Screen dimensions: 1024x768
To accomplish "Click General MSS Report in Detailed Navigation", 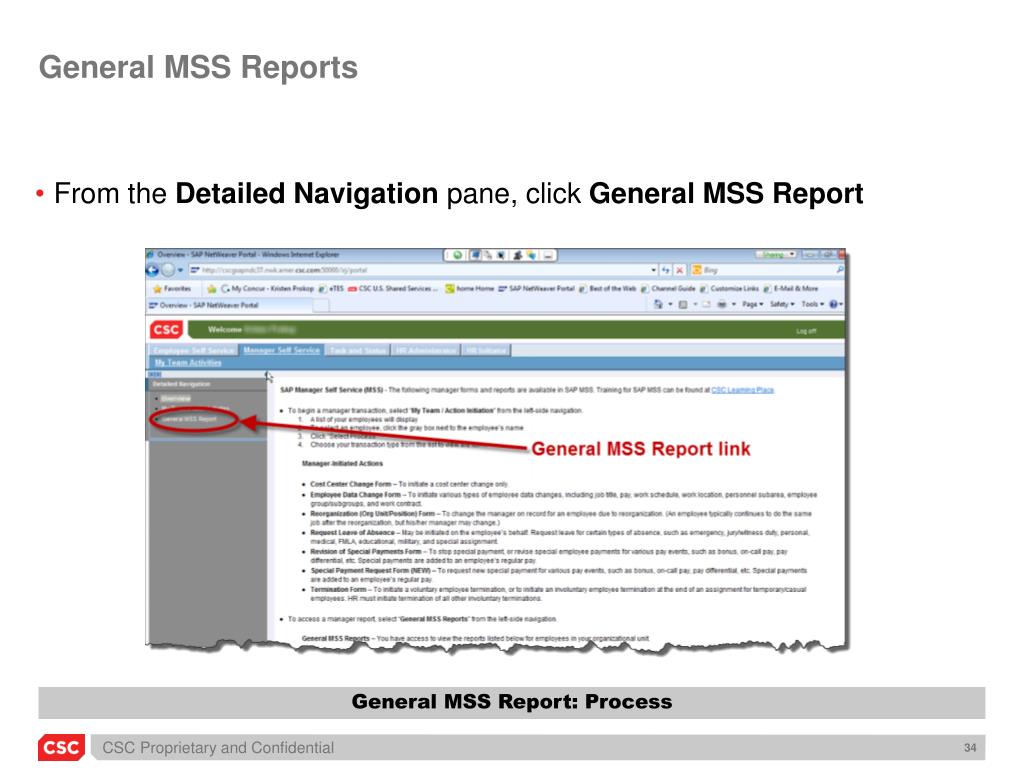I will (x=189, y=419).
